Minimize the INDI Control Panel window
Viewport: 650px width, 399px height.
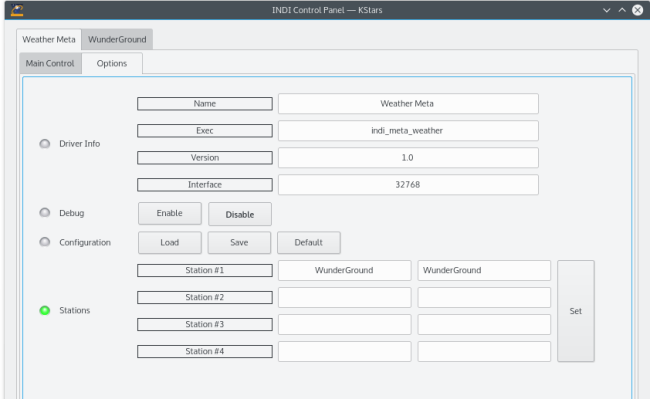point(606,10)
